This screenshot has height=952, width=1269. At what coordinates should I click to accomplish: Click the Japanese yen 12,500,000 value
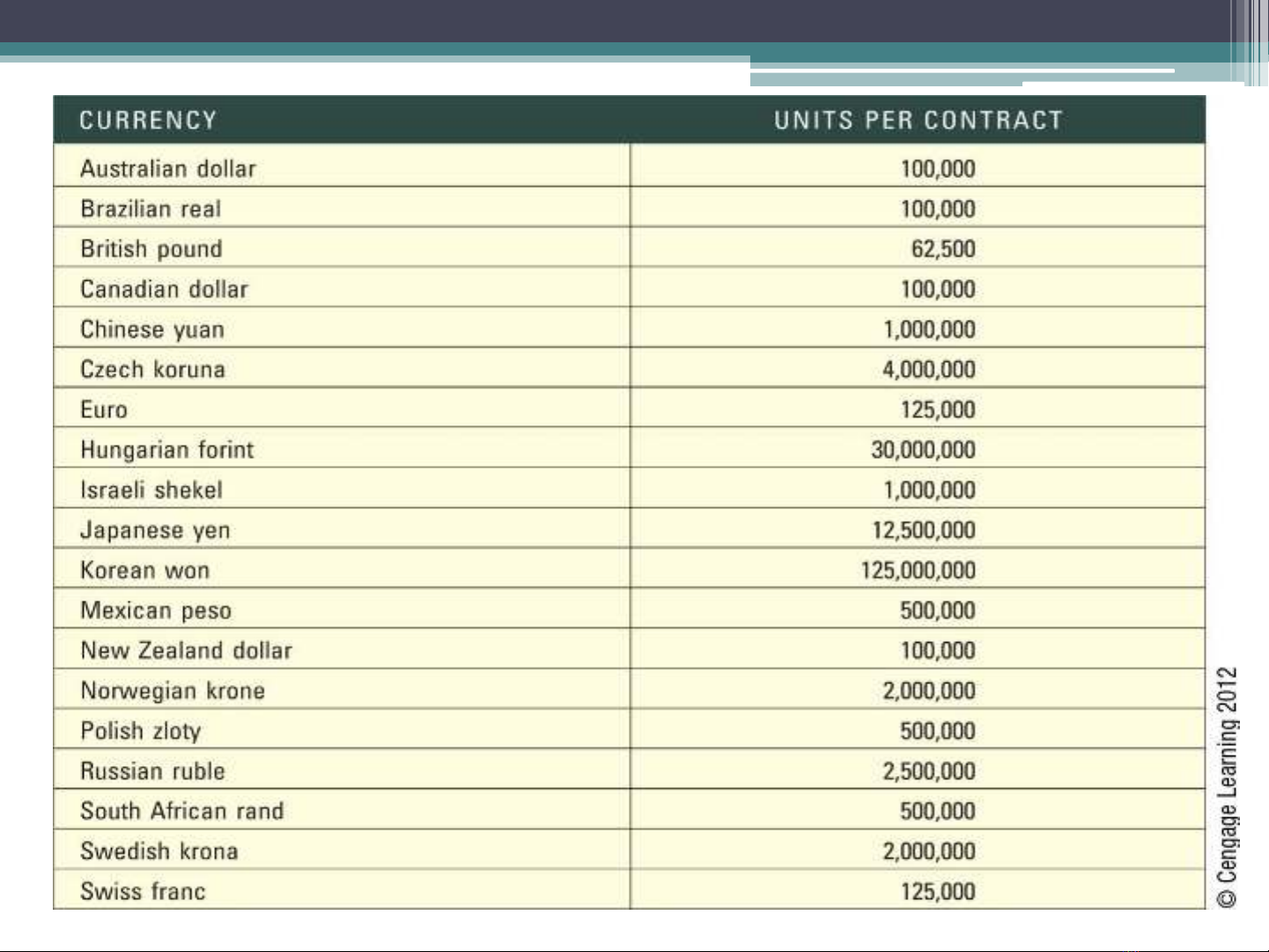[x=925, y=530]
